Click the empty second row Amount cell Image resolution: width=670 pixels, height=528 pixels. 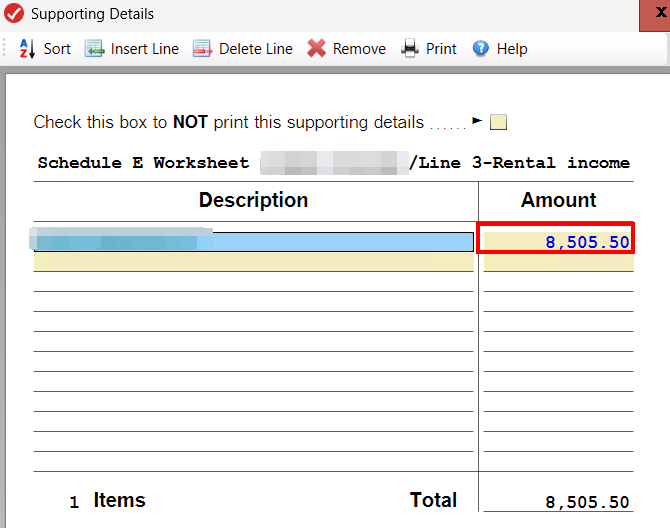pos(557,262)
